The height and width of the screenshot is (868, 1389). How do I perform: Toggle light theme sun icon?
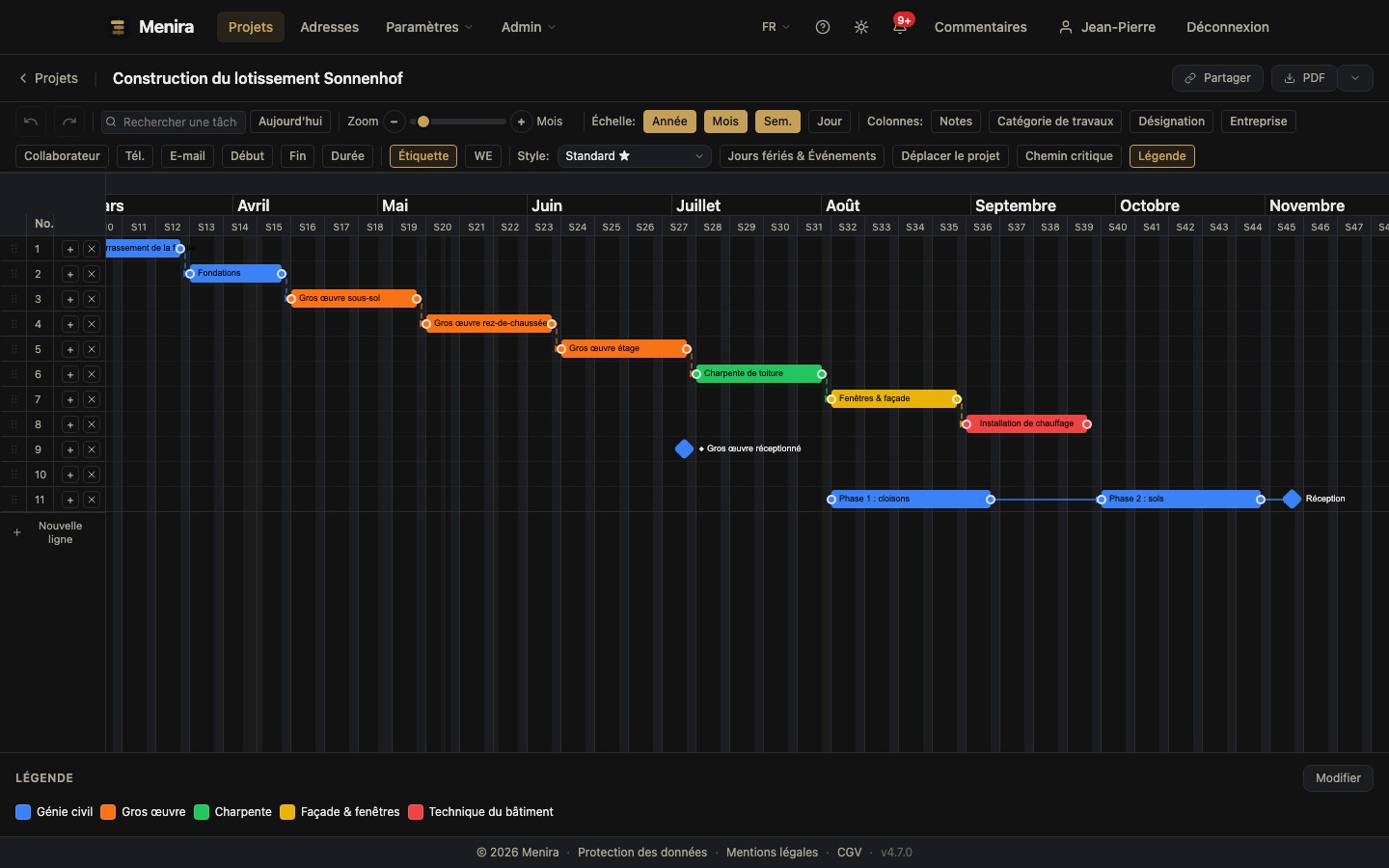point(861,27)
